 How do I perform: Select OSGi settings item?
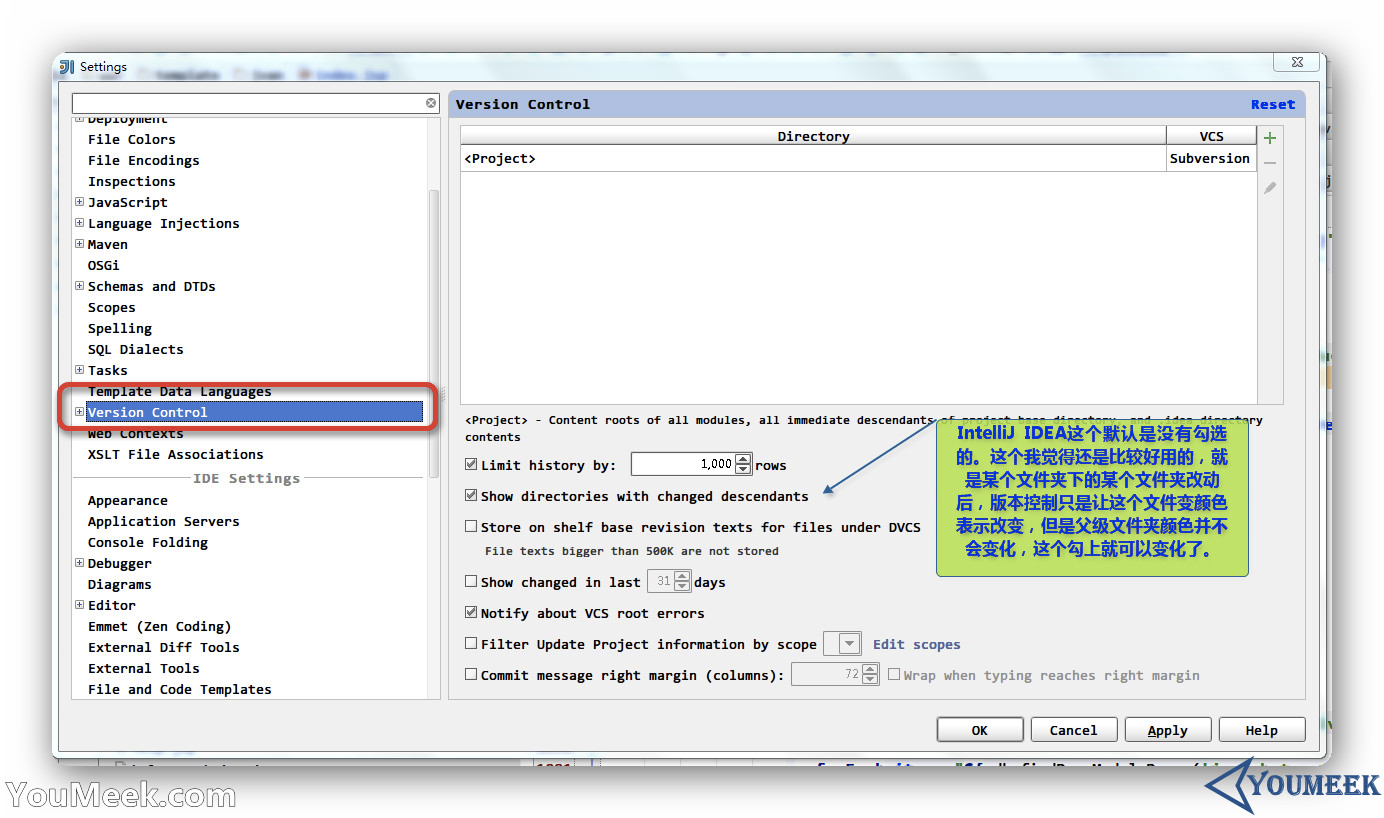tap(103, 265)
